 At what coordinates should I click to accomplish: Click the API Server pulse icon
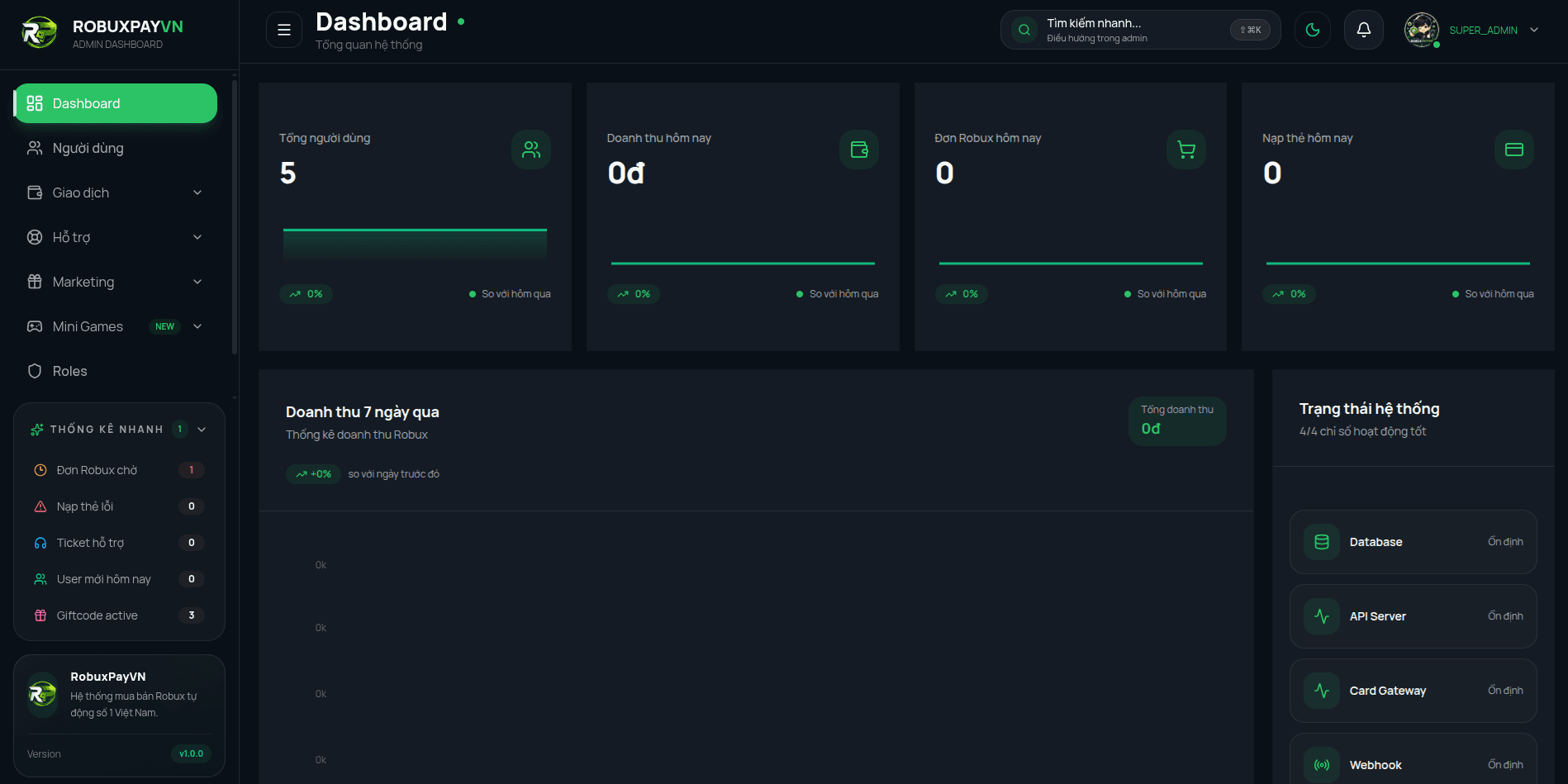click(1322, 616)
